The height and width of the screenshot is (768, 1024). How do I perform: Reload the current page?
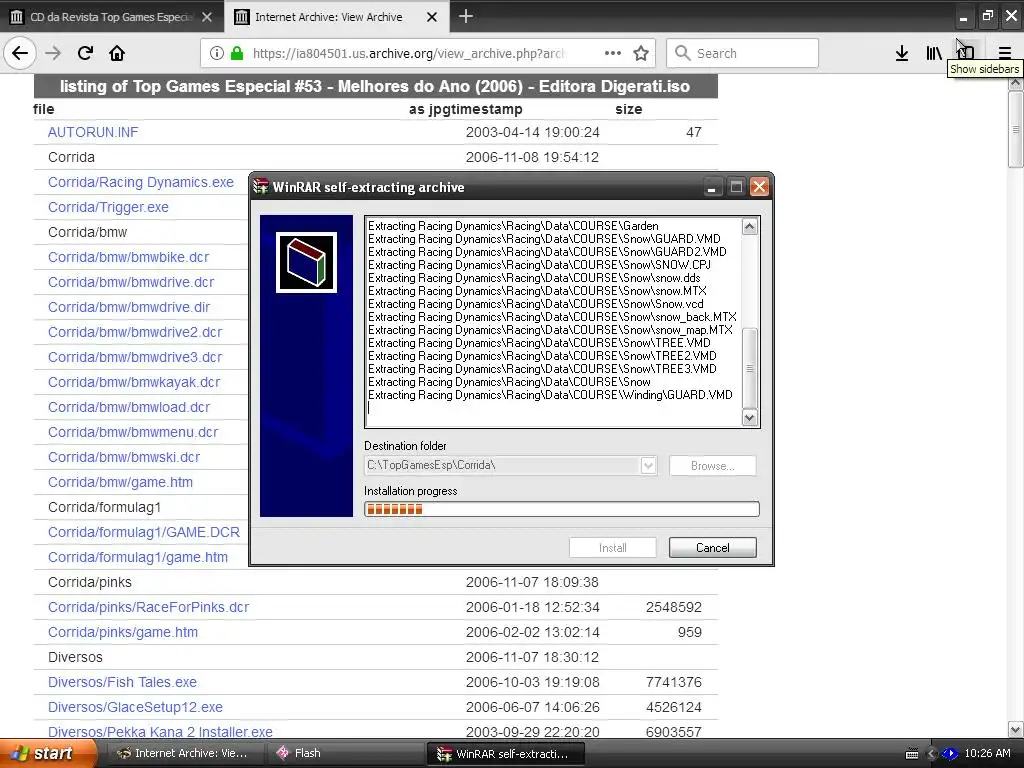85,53
